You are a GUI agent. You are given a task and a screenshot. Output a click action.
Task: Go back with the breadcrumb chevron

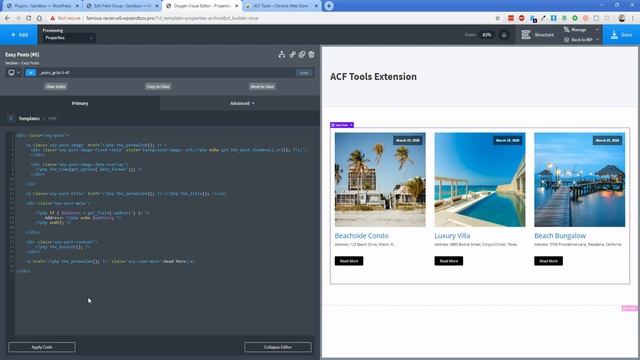(11, 118)
